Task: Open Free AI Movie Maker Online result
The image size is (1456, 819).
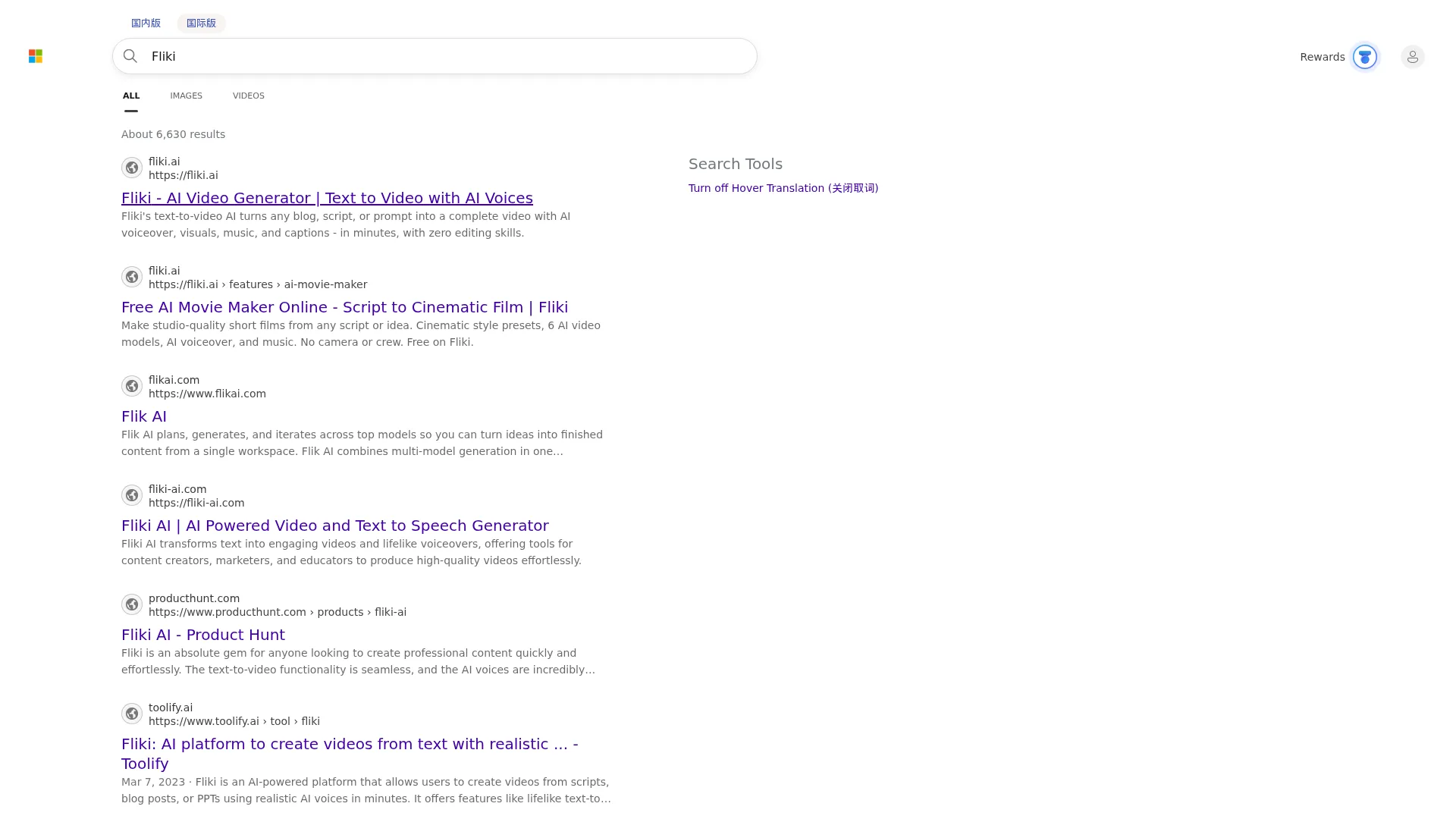Action: pos(344,307)
